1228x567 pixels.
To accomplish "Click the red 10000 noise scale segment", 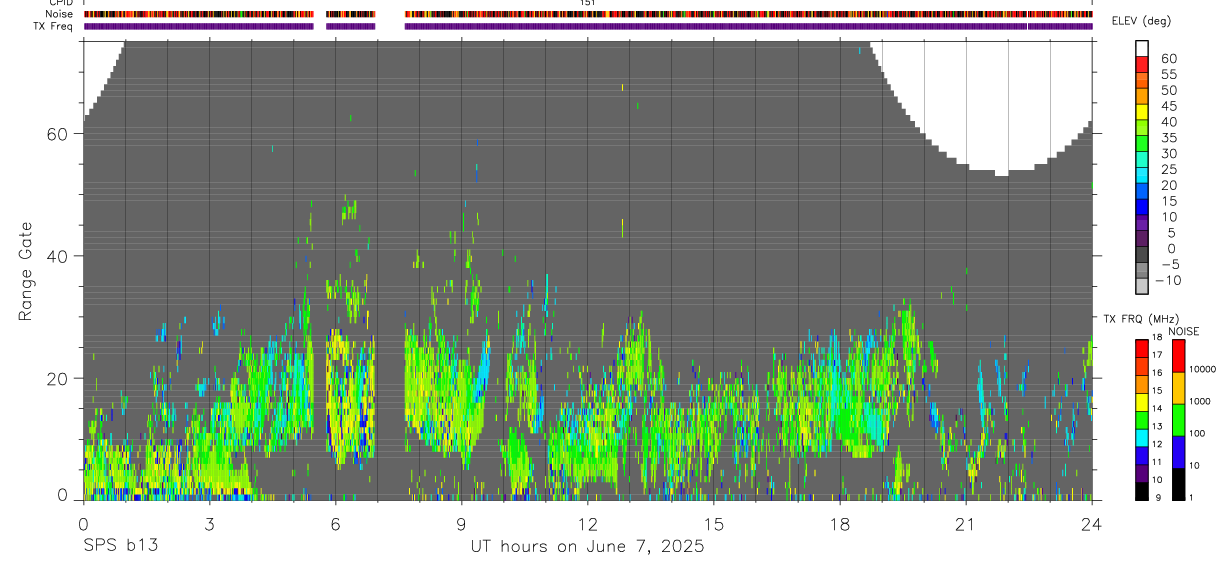I will [1178, 356].
